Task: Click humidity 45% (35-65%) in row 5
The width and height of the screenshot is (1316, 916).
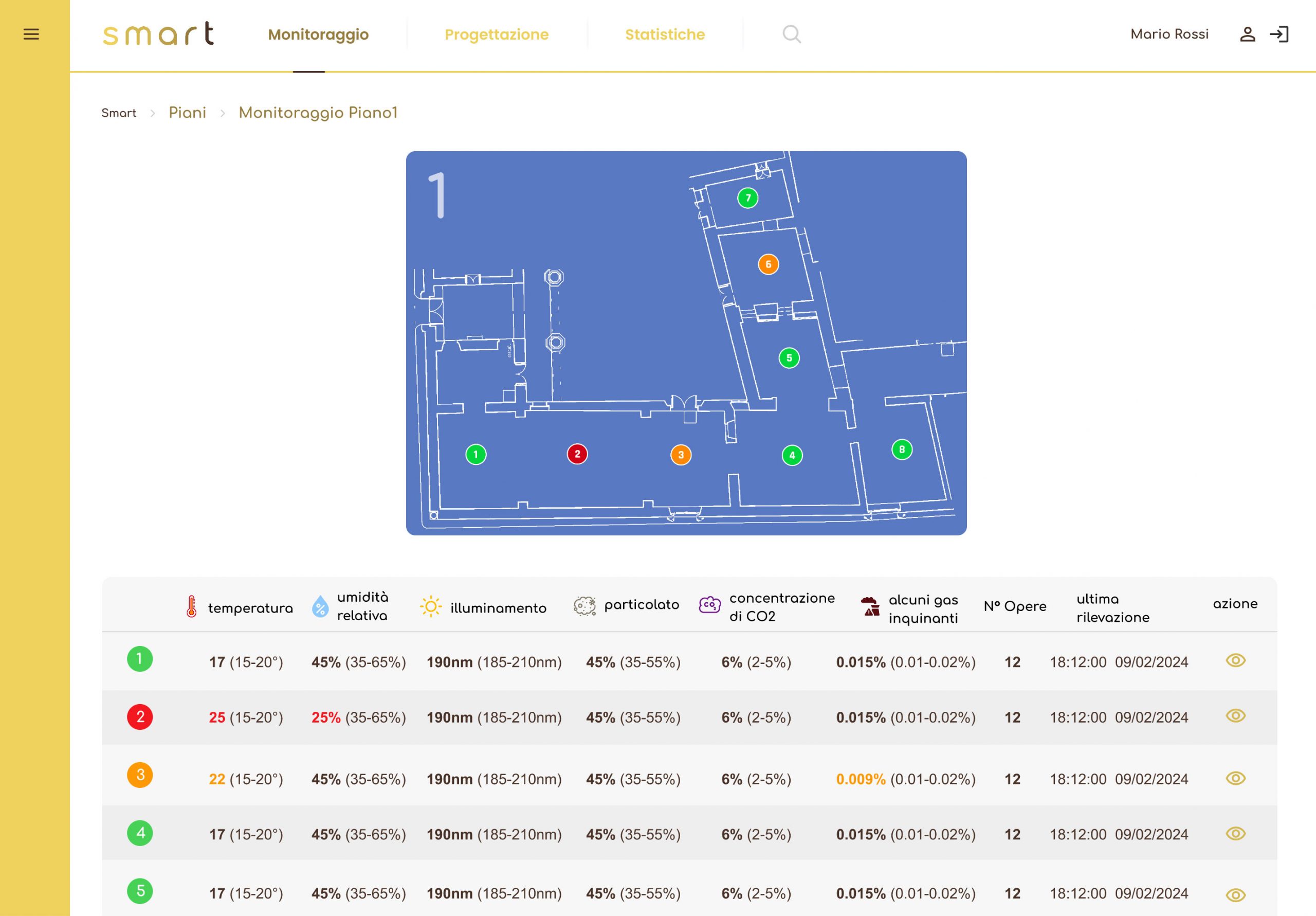Action: (359, 894)
